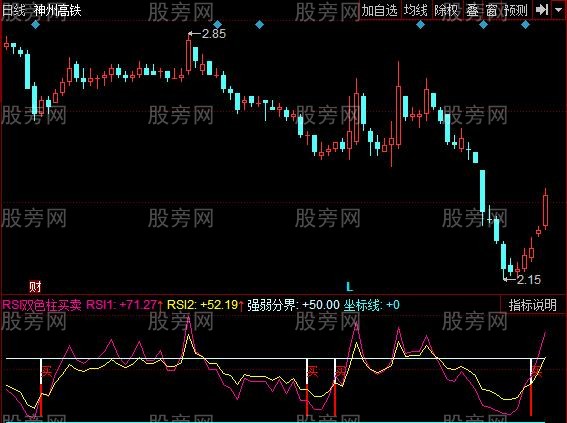567x423 pixels.
Task: Click the blue L marker icon
Action: [349, 287]
